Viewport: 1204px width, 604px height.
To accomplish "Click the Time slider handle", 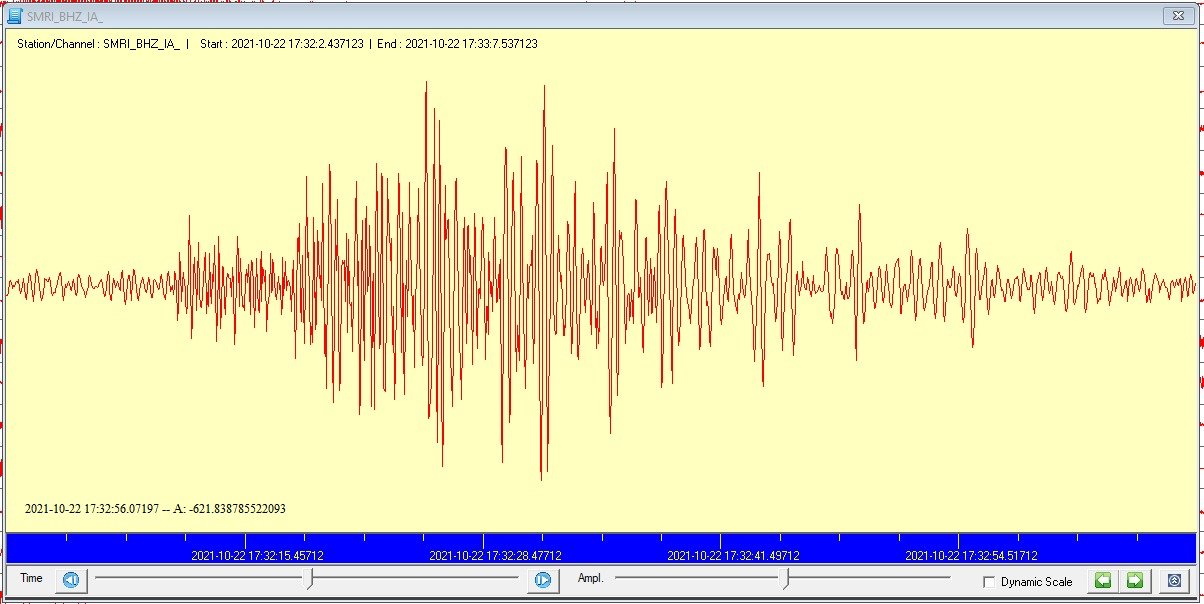I will click(312, 578).
